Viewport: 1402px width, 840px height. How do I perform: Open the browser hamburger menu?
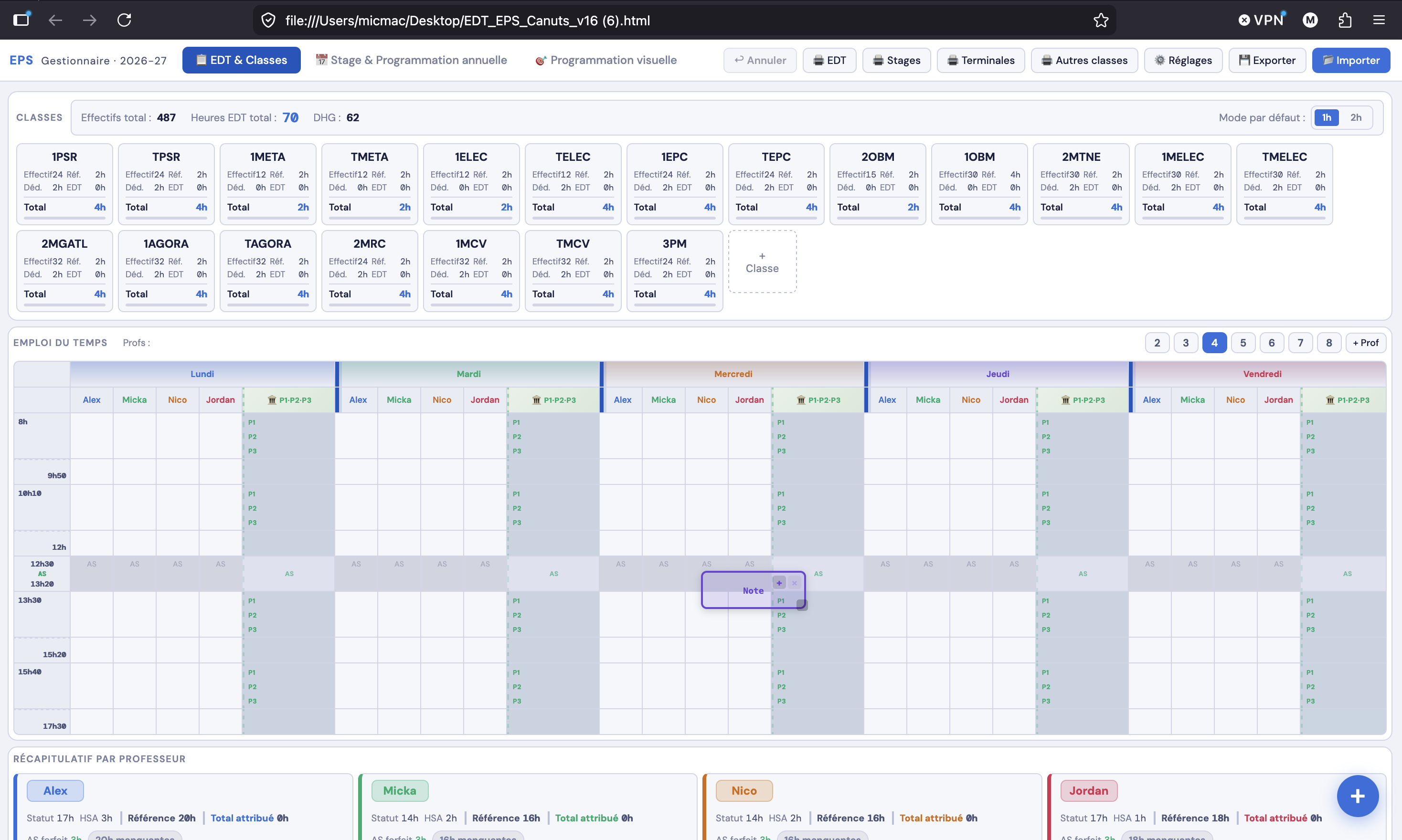coord(1379,21)
